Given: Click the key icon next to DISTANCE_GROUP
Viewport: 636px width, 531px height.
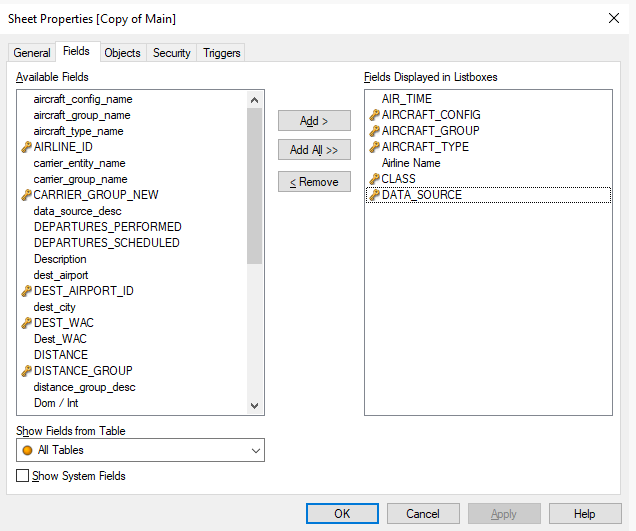Looking at the screenshot, I should (x=26, y=371).
